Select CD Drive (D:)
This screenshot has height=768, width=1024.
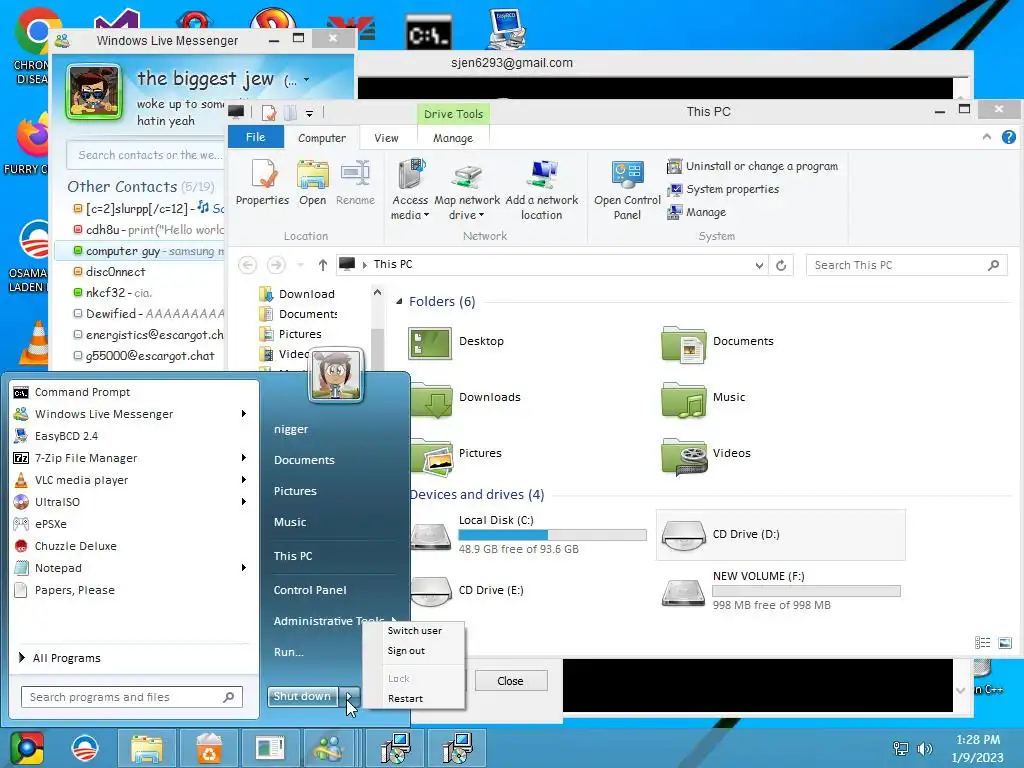point(780,535)
